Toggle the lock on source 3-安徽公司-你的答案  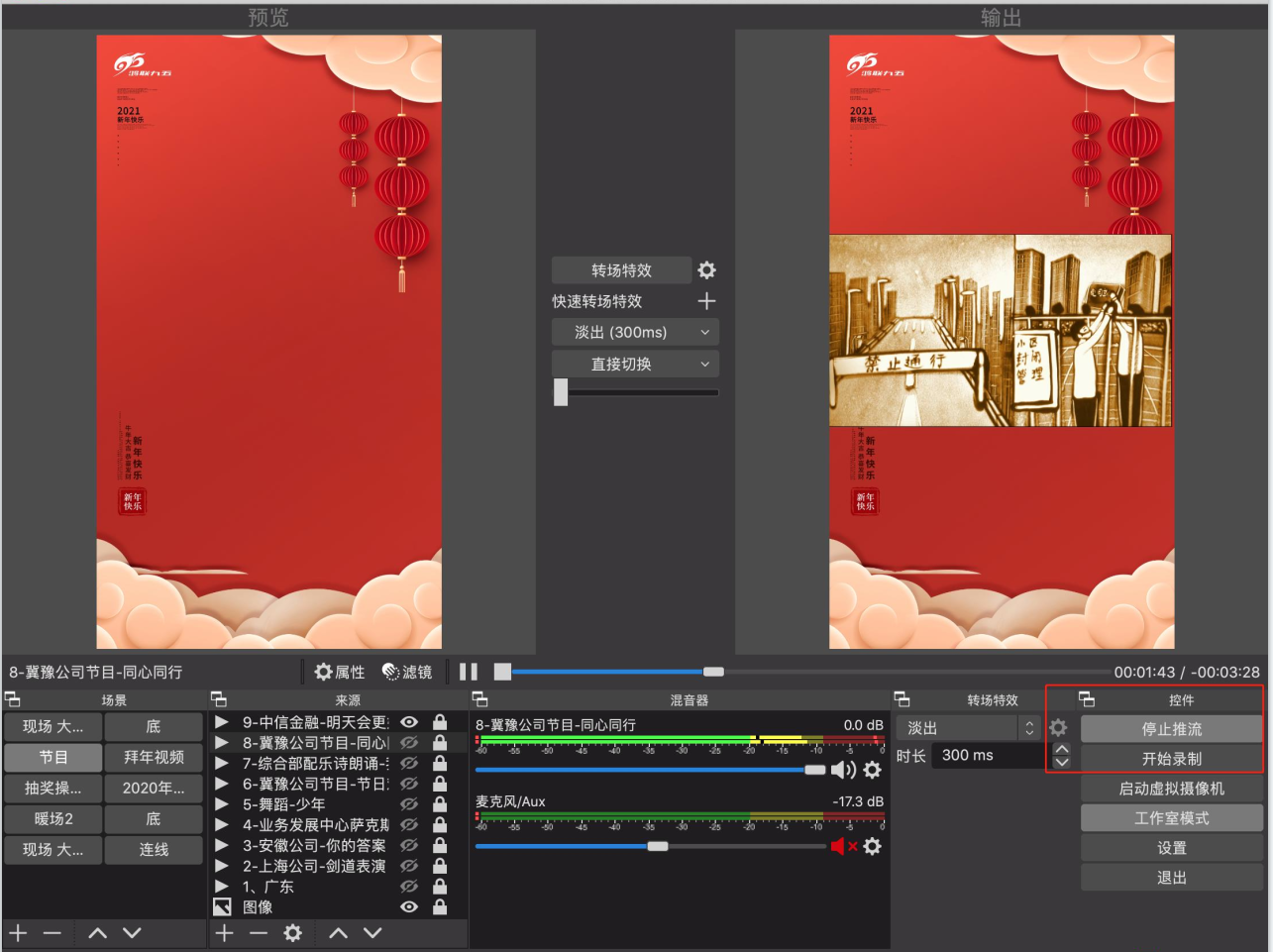pos(440,845)
